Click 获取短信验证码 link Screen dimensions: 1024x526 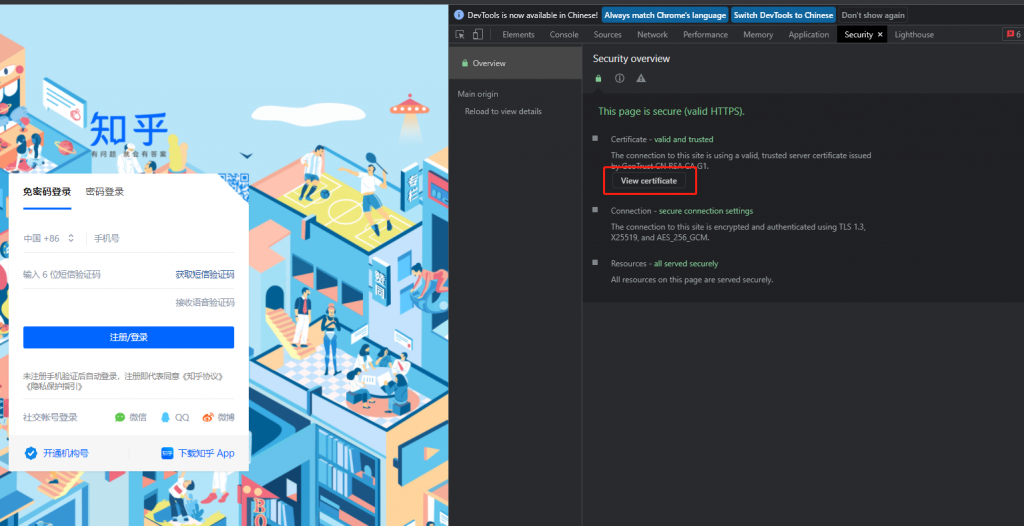[x=204, y=274]
